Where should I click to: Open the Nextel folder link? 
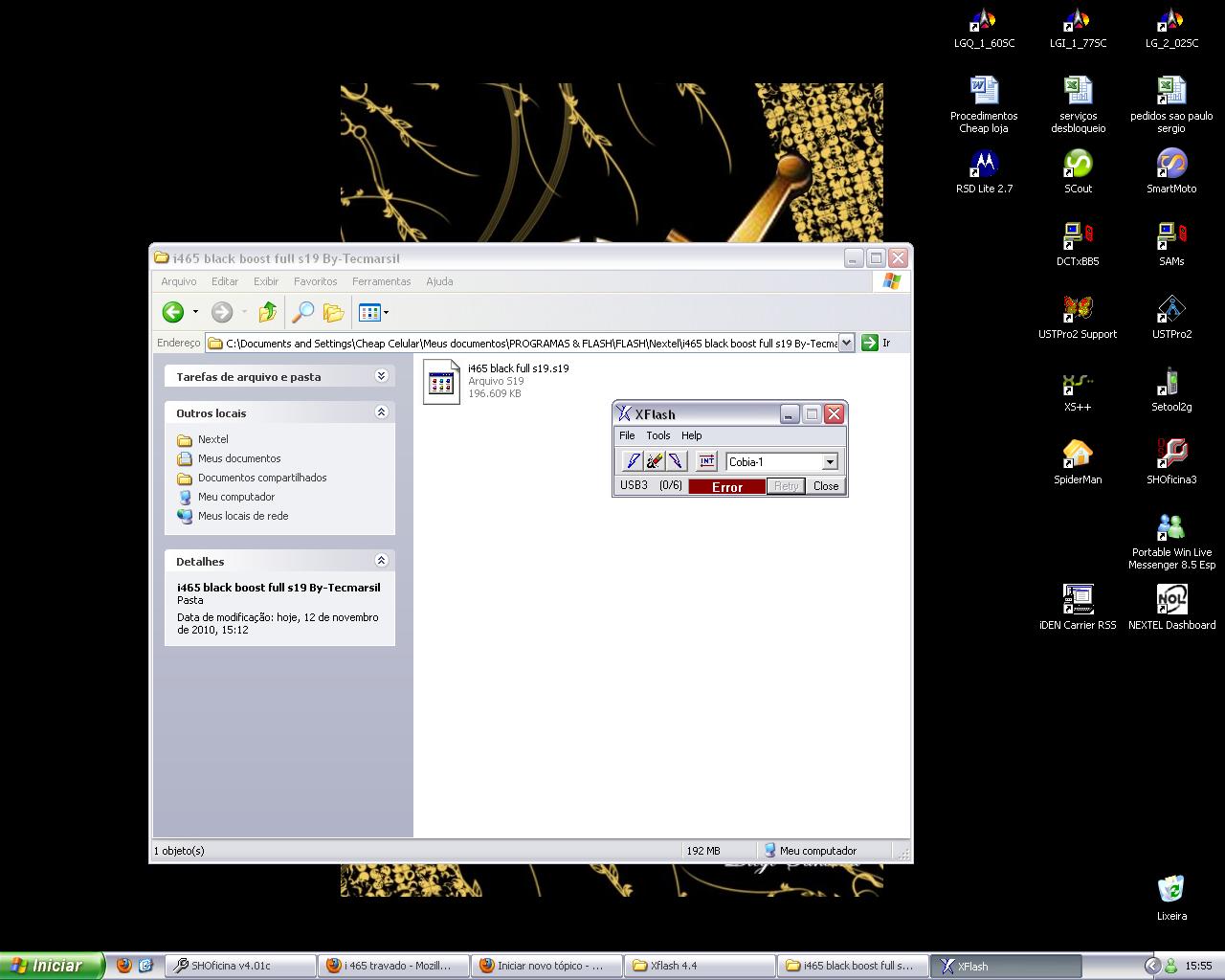[212, 439]
